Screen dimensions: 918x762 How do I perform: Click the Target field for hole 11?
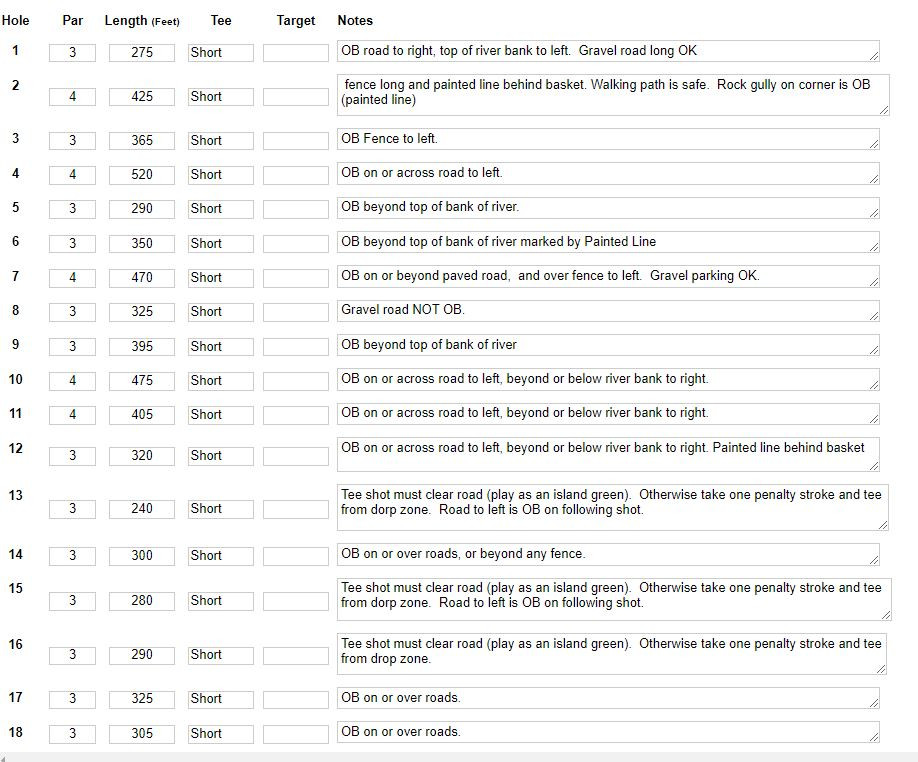click(295, 415)
